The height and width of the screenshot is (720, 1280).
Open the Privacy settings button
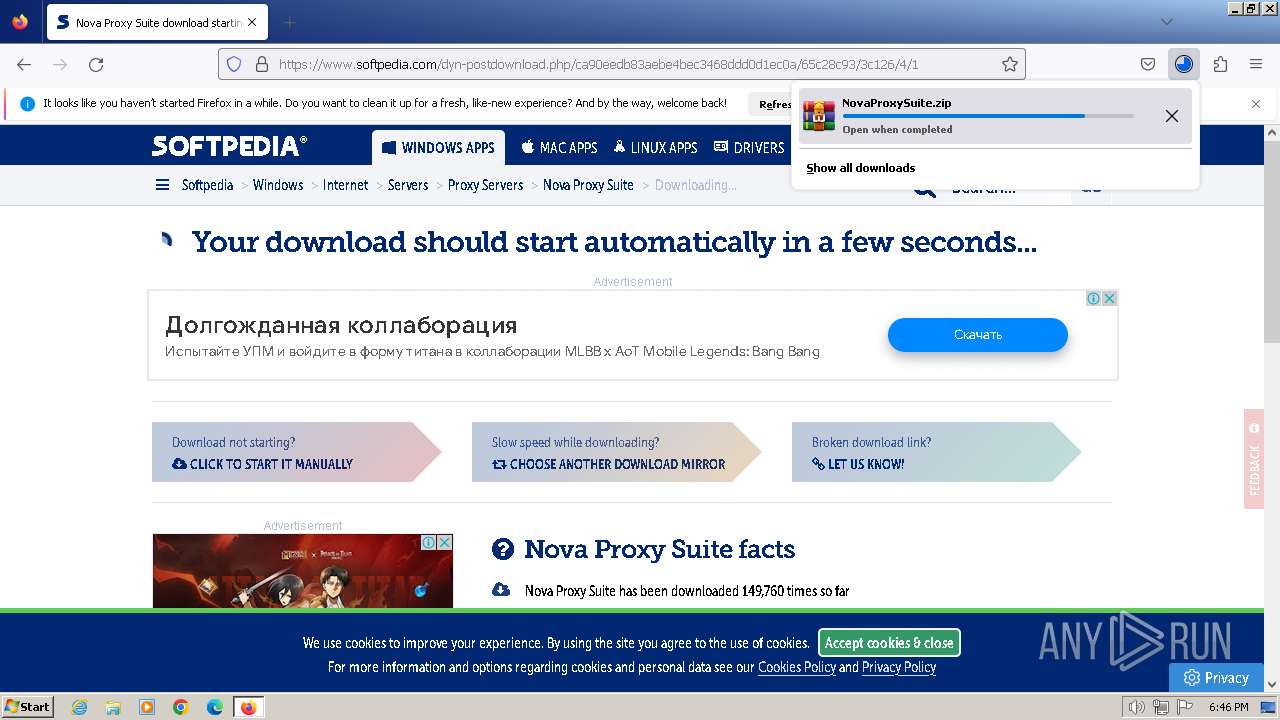coord(1216,677)
